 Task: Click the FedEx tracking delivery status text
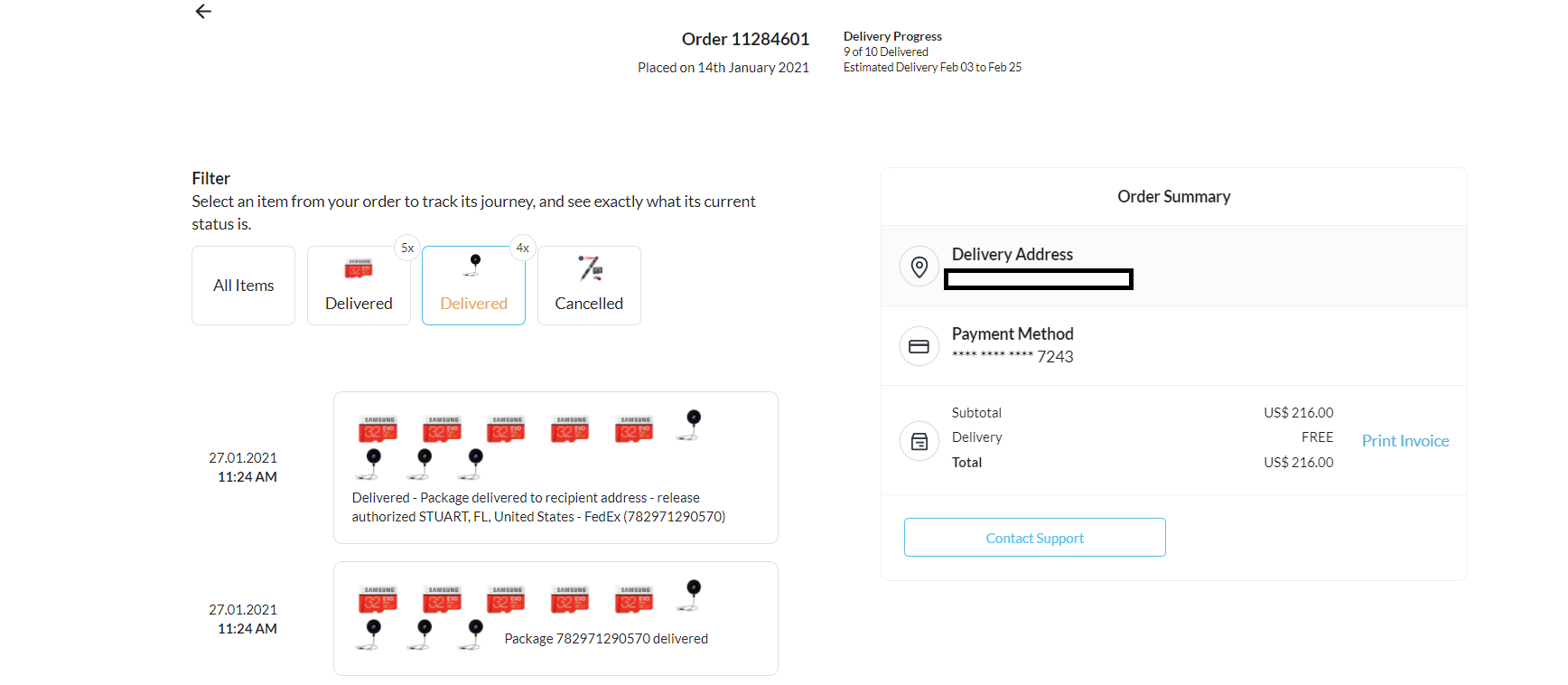[x=538, y=507]
